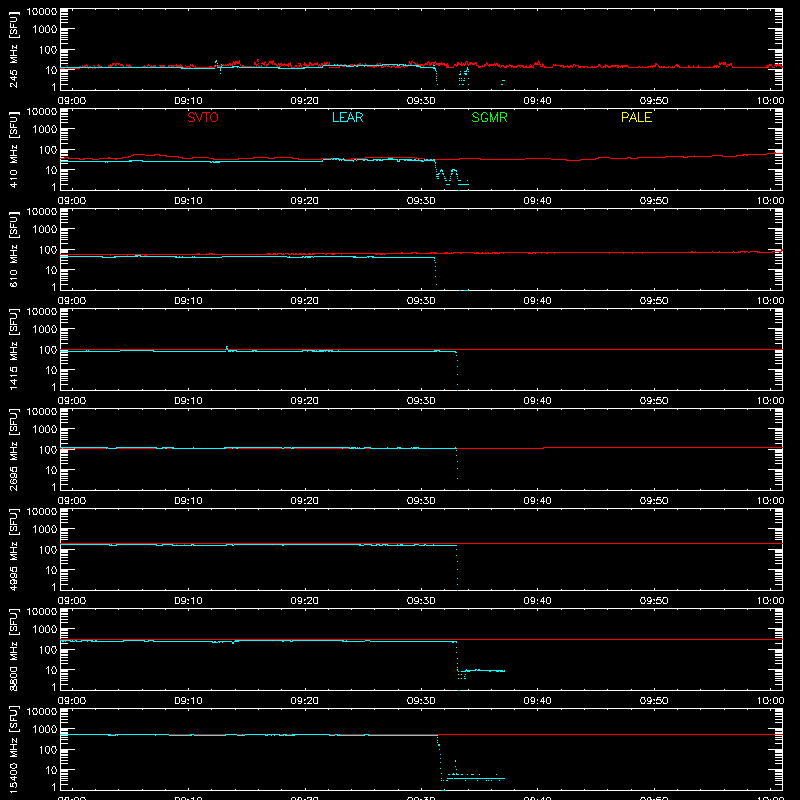Click the 10 y-axis value of 1415 MHz plot
800x800 pixels.
click(x=51, y=370)
